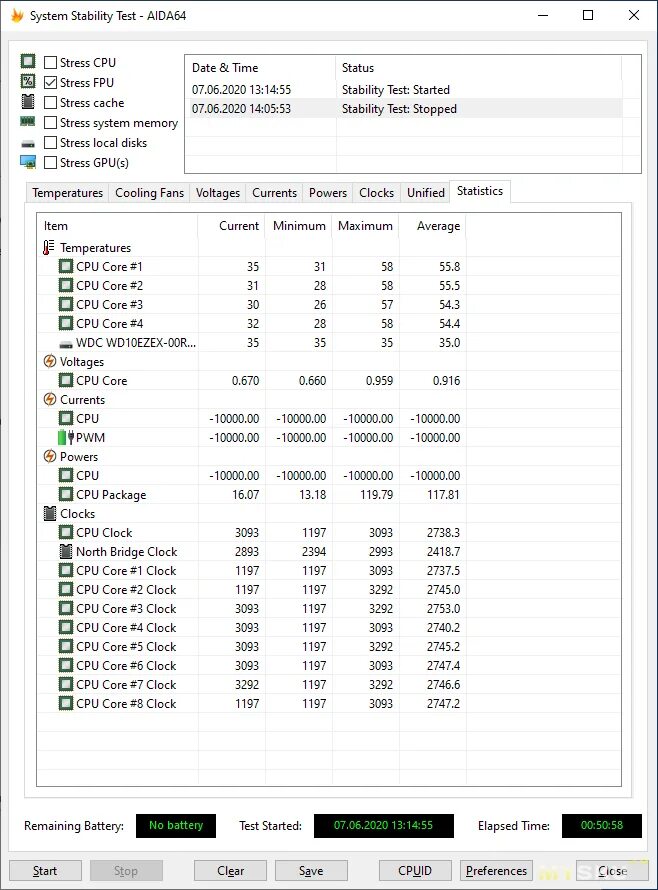The height and width of the screenshot is (890, 658).
Task: Click the lightning icon next to Powers
Action: 50,456
